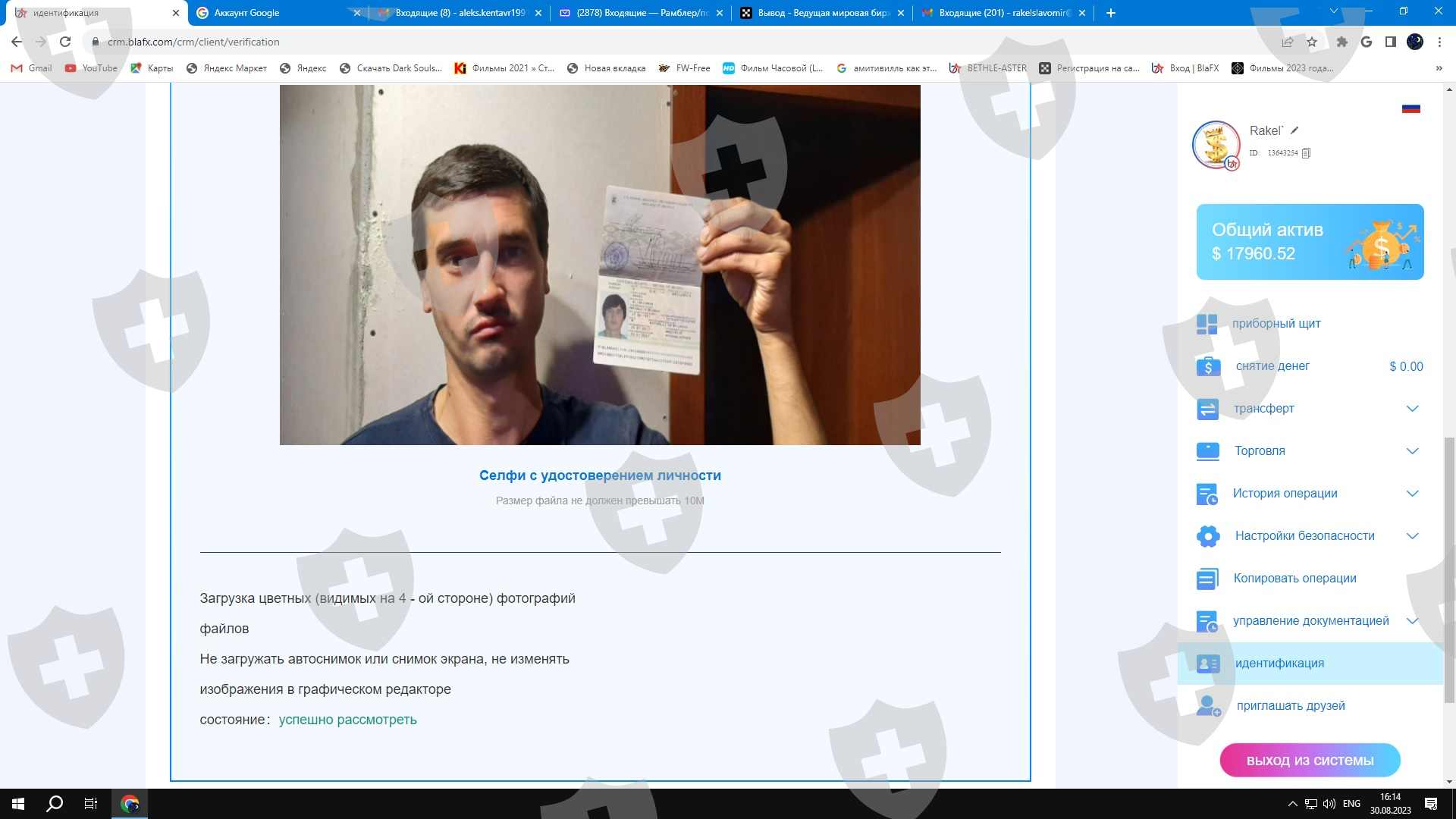This screenshot has height=819, width=1456.
Task: Click the Russian flag language icon
Action: tap(1410, 108)
